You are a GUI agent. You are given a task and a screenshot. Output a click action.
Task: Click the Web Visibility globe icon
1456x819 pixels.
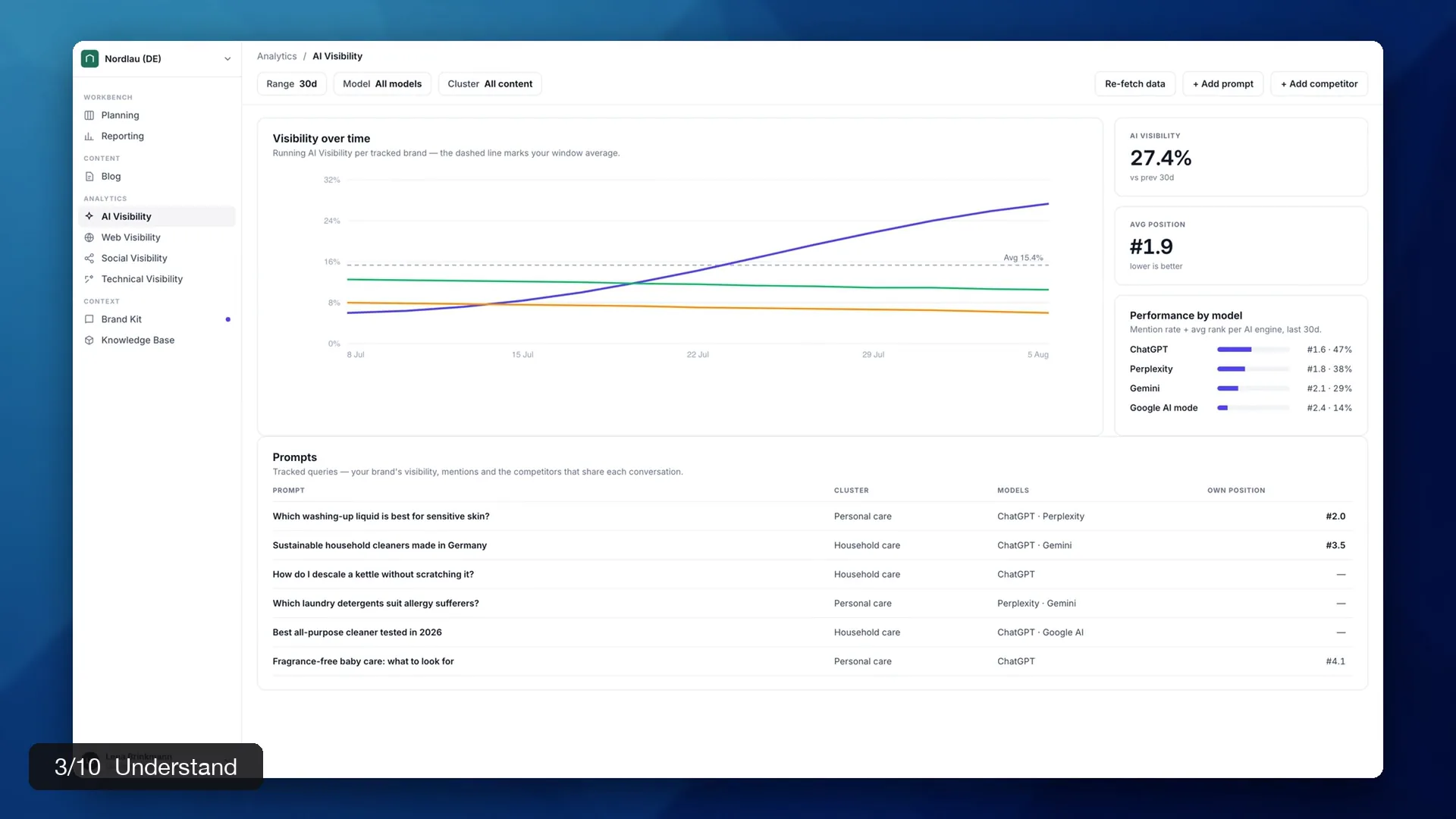89,237
